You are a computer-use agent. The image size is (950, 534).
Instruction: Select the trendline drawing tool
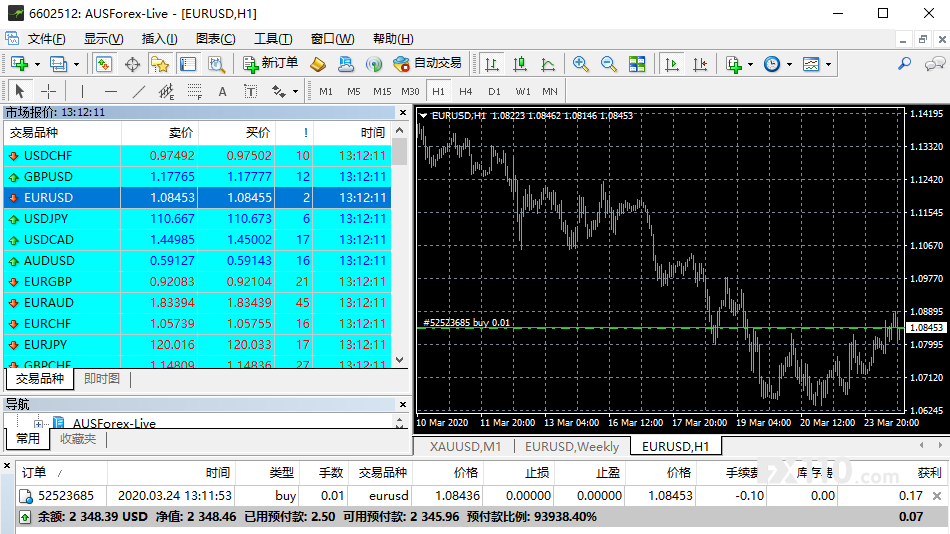139,92
